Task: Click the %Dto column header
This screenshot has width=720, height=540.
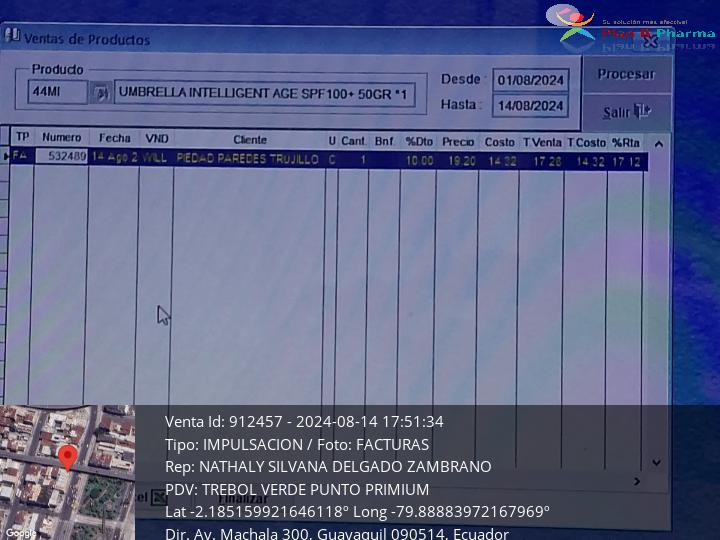Action: 419,142
